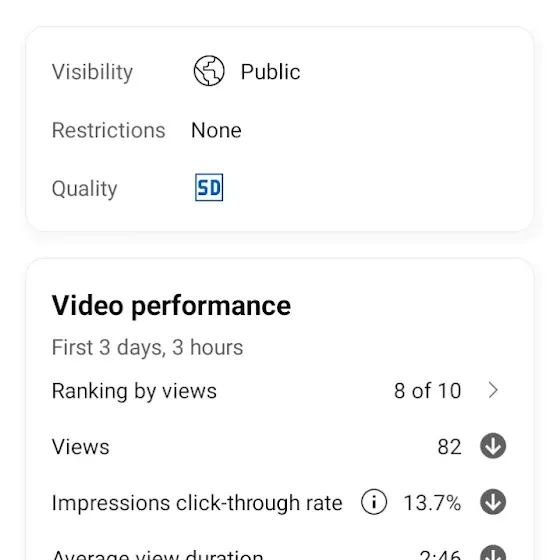Click the Video performance heading
560x560 pixels.
point(171,306)
